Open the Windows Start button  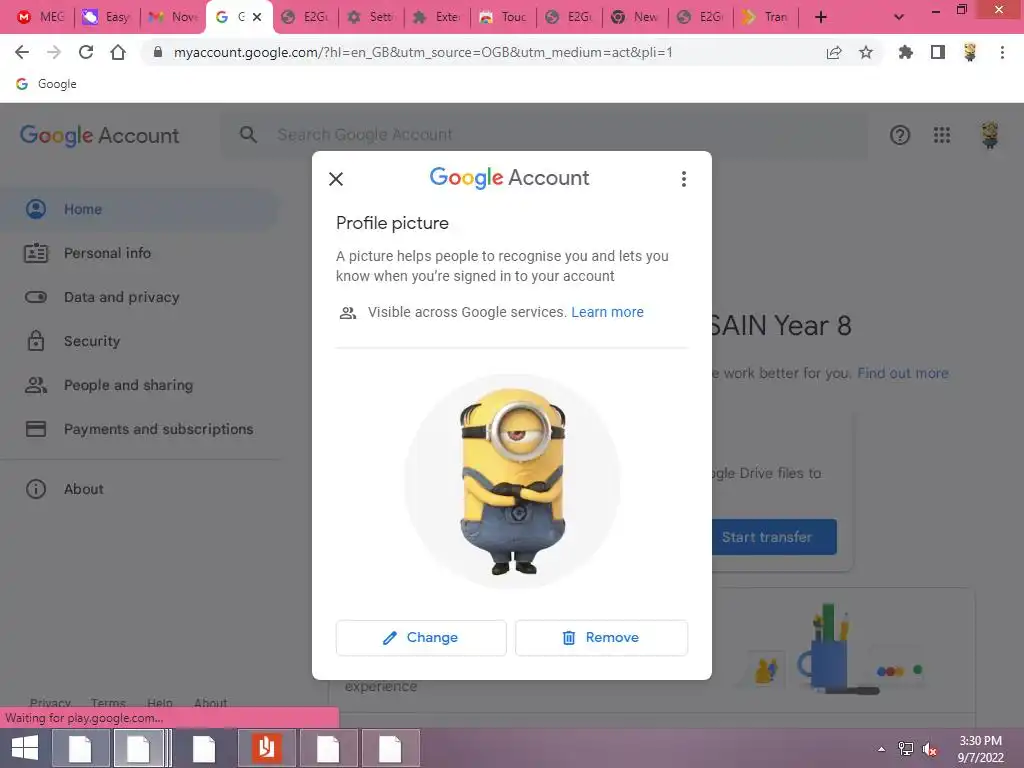click(x=25, y=748)
